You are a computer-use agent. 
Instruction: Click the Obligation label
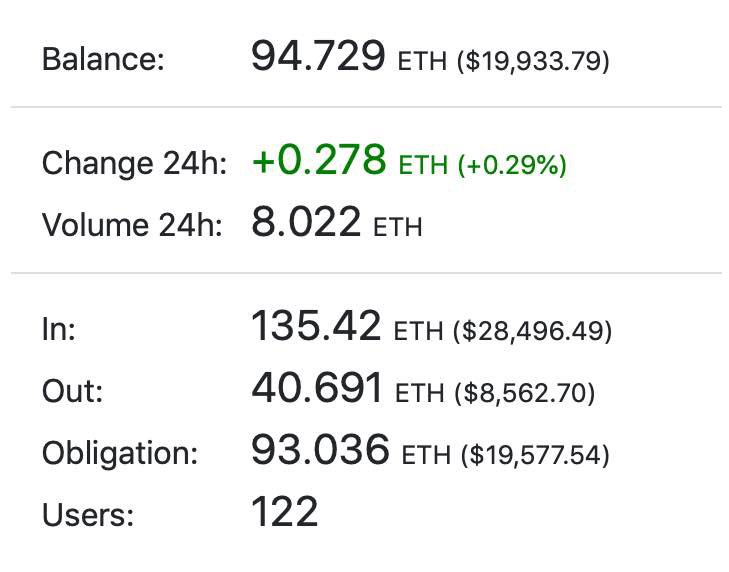click(120, 453)
